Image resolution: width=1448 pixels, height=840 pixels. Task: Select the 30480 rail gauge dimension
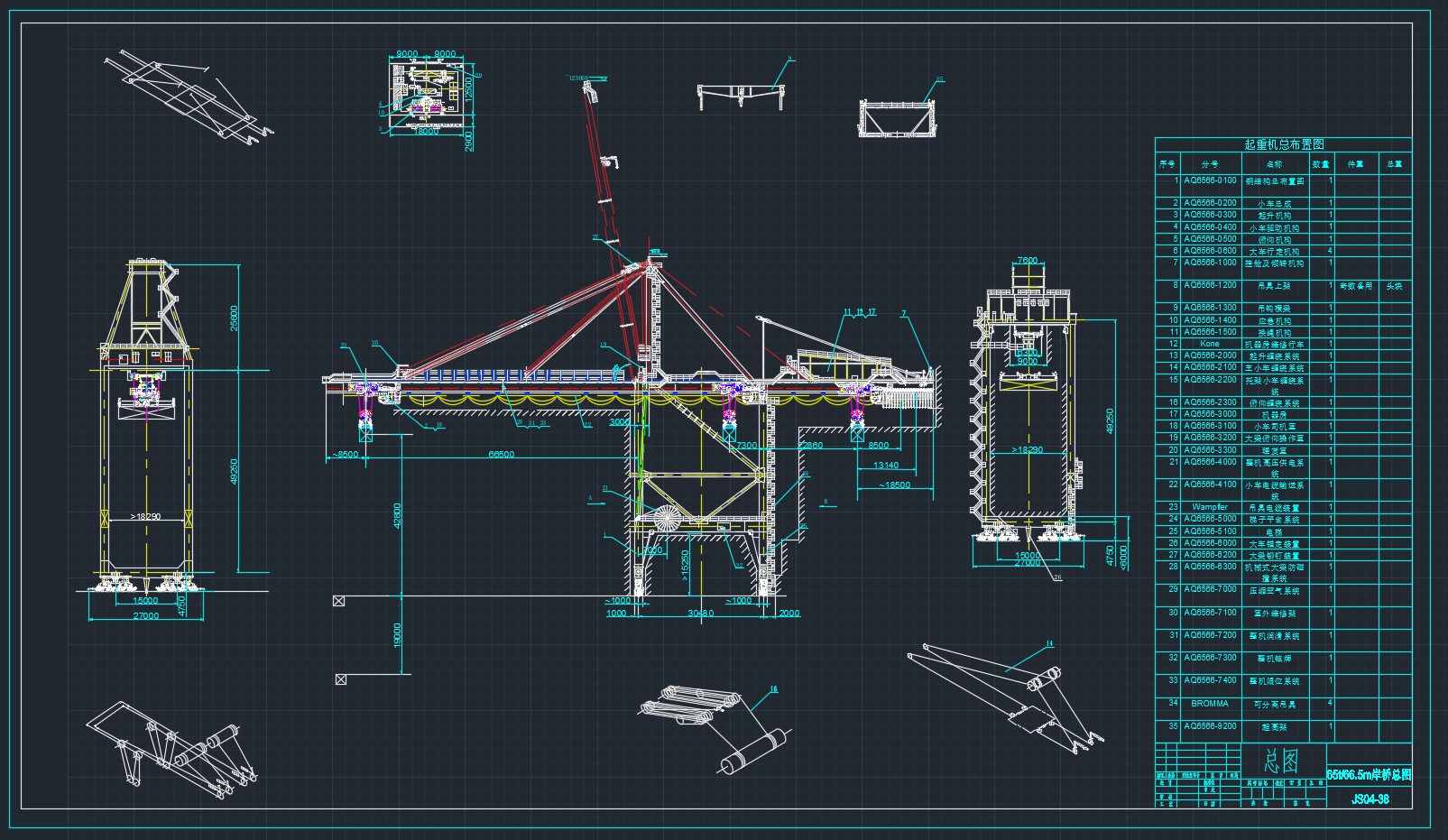(700, 614)
